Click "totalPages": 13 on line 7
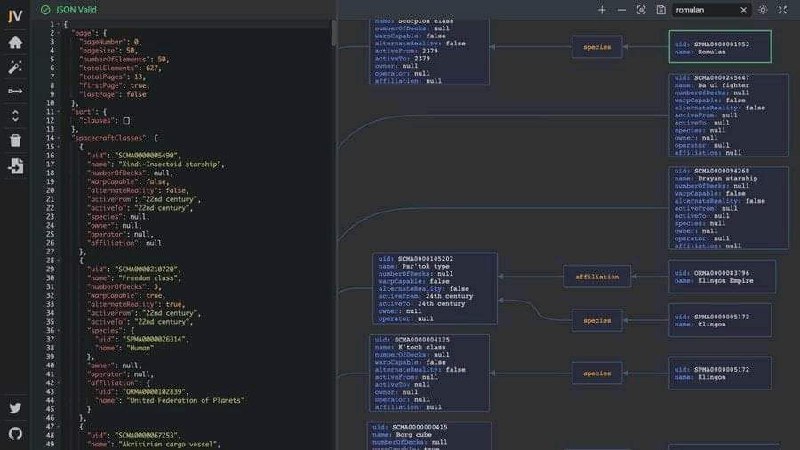The width and height of the screenshot is (800, 450). pyautogui.click(x=113, y=77)
